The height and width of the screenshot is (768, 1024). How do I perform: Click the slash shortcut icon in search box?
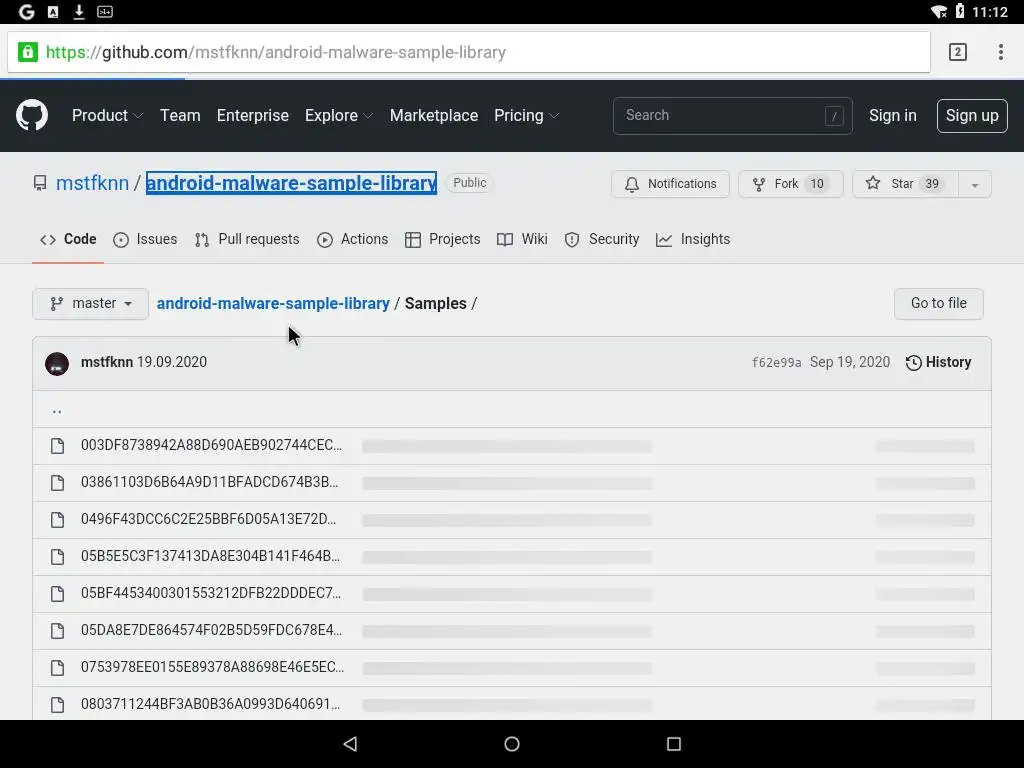click(834, 116)
